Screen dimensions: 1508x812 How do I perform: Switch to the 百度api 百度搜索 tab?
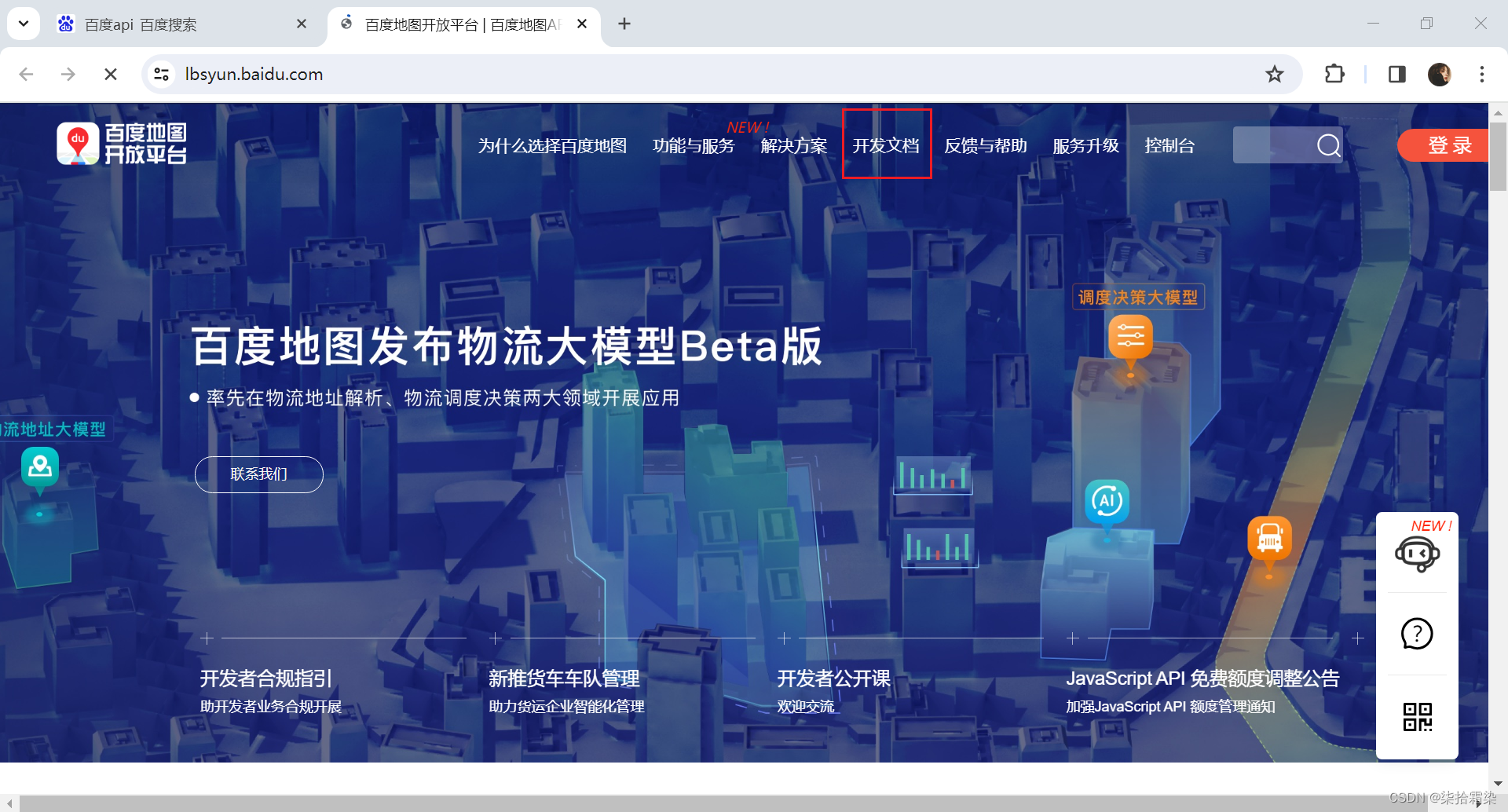[x=138, y=24]
